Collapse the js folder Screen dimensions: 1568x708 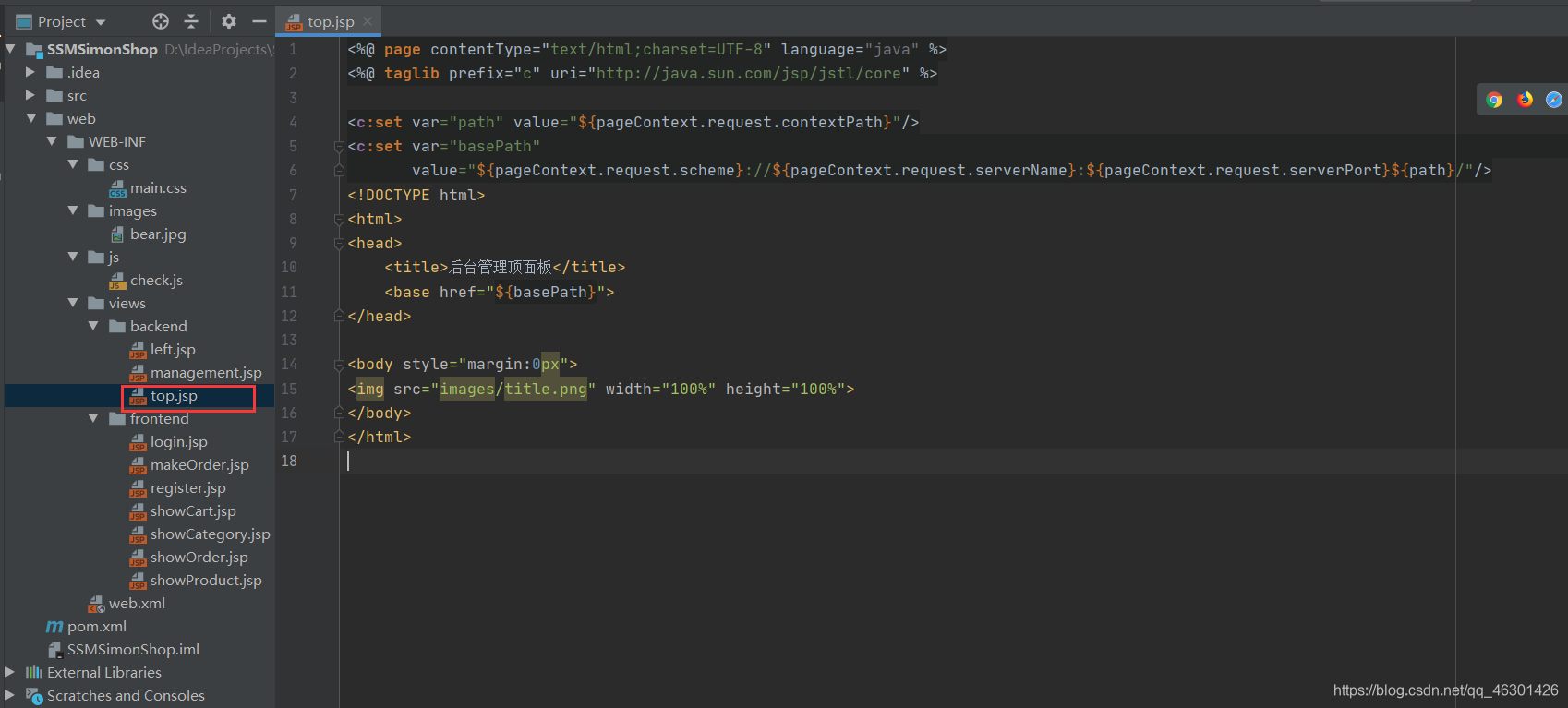[73, 257]
